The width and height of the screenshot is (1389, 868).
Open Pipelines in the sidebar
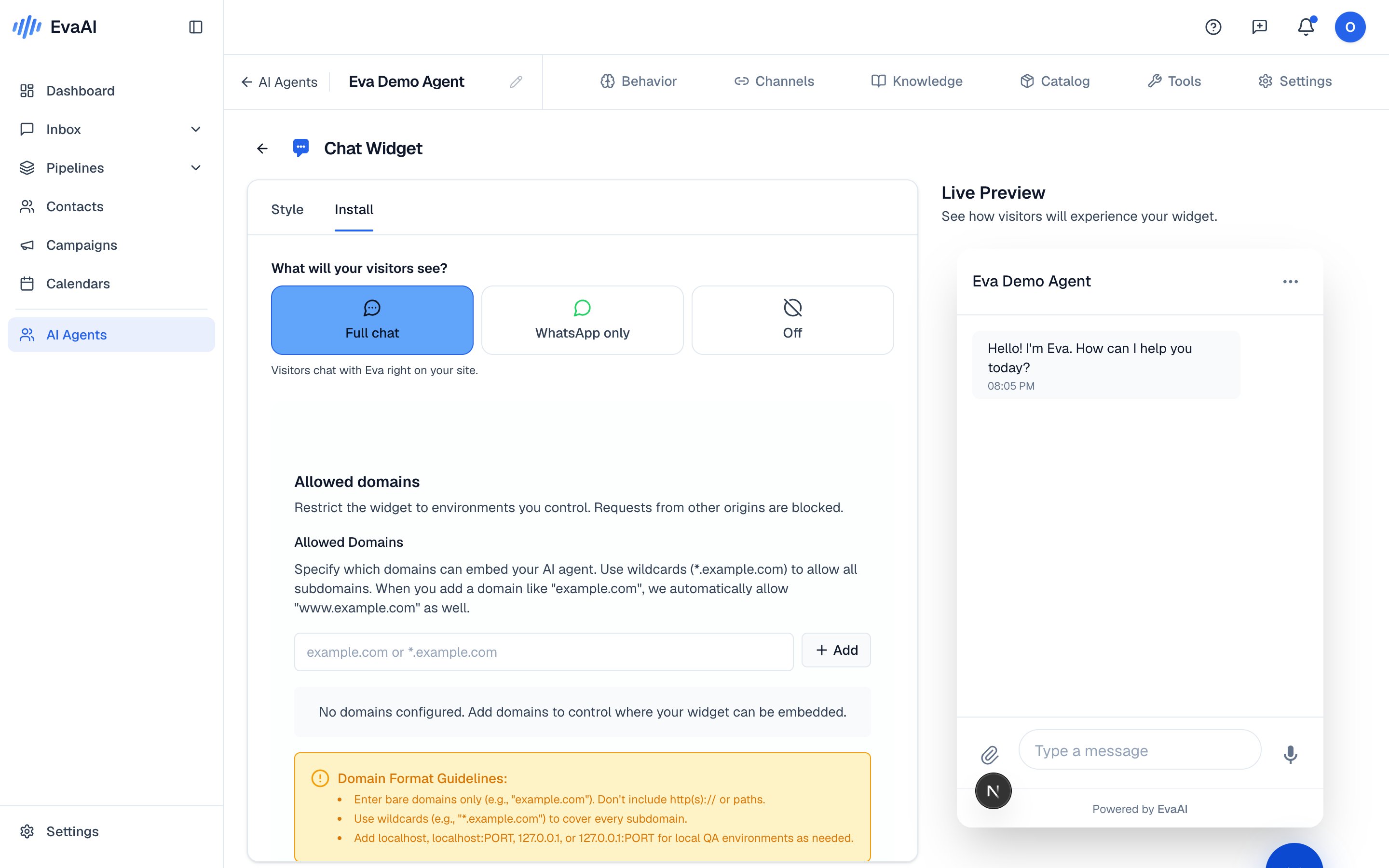click(x=111, y=168)
